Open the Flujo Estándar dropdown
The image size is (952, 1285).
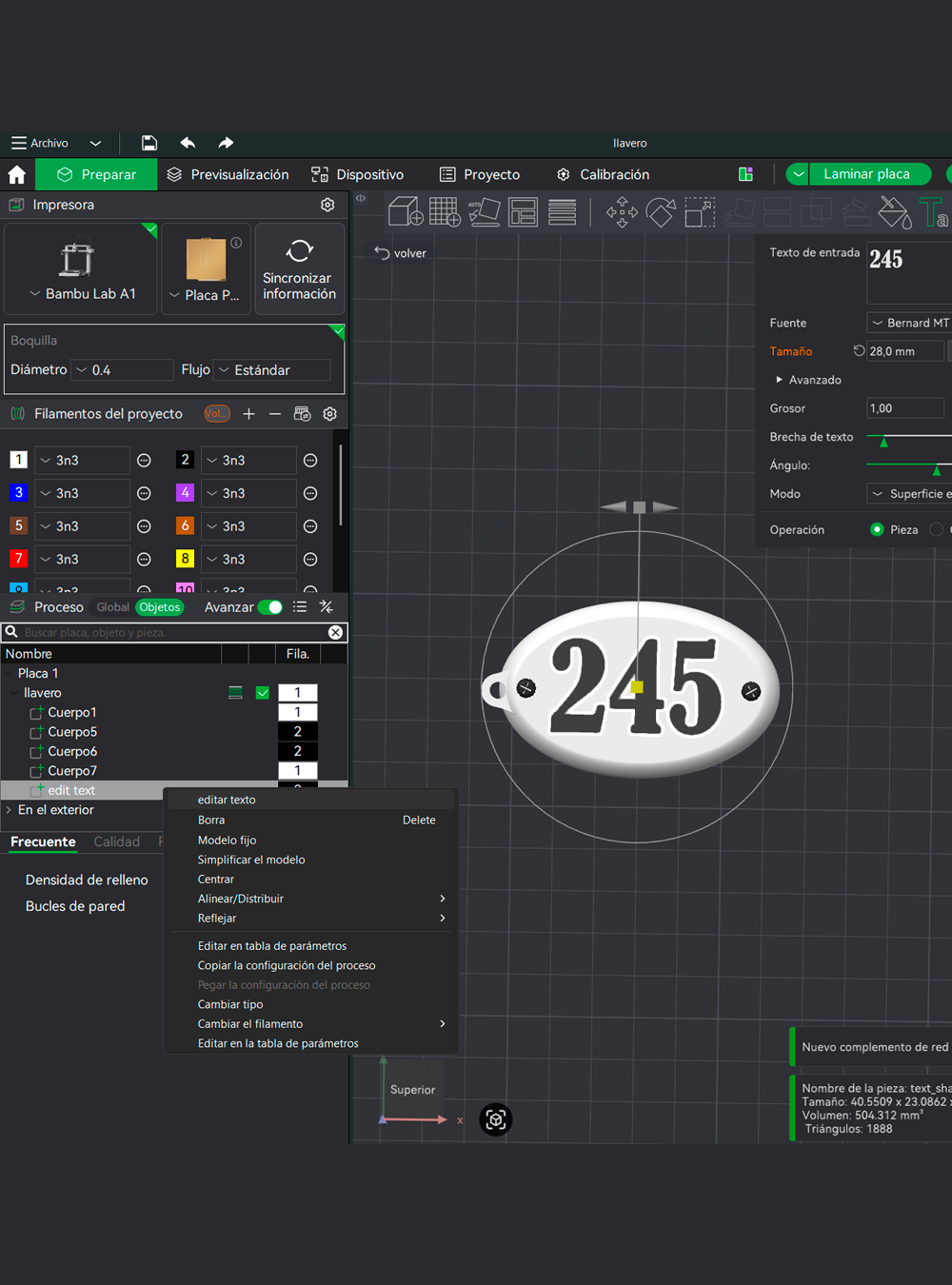(x=272, y=369)
